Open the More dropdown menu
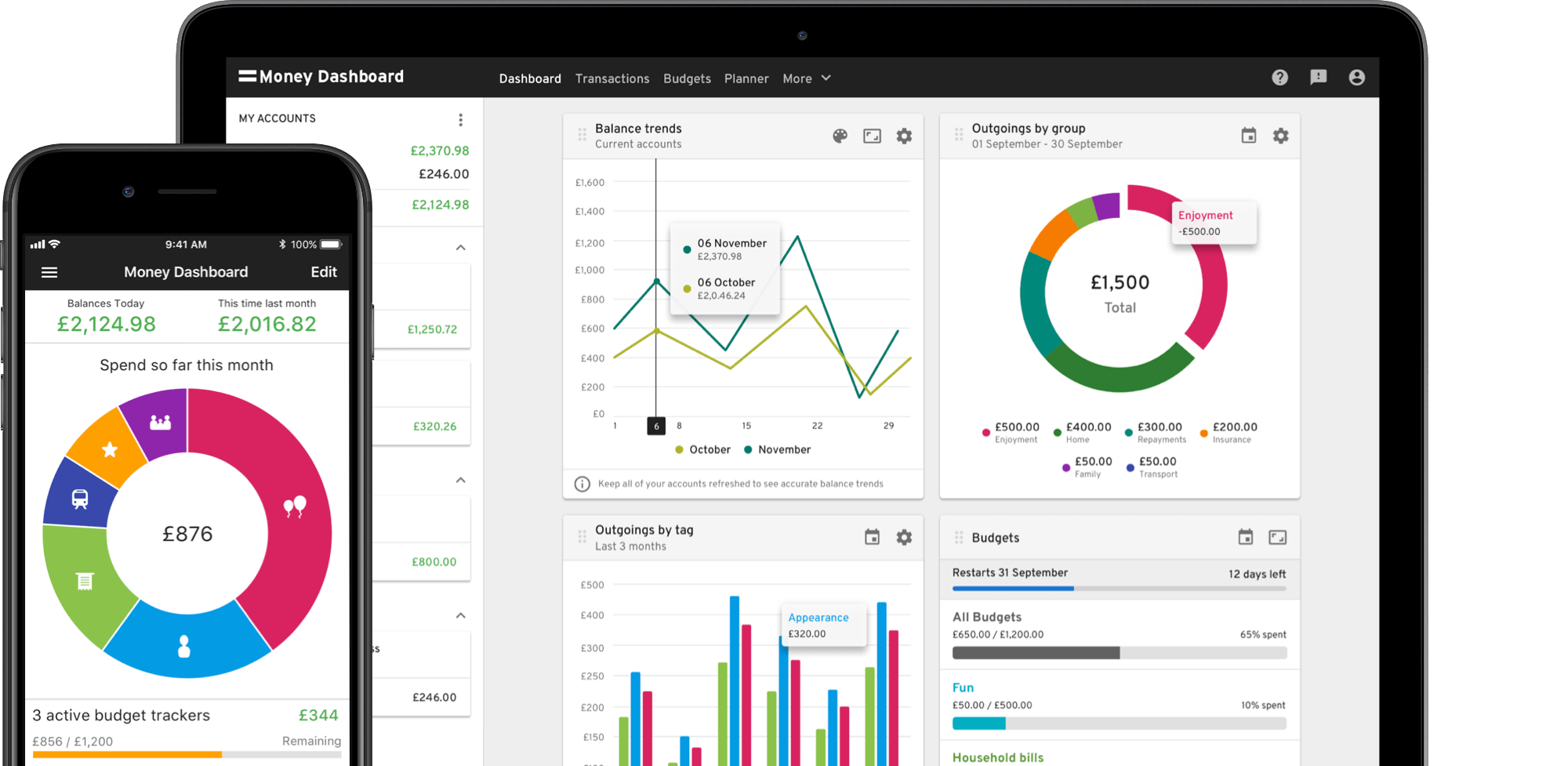Screen dimensions: 1568x766 [x=806, y=79]
